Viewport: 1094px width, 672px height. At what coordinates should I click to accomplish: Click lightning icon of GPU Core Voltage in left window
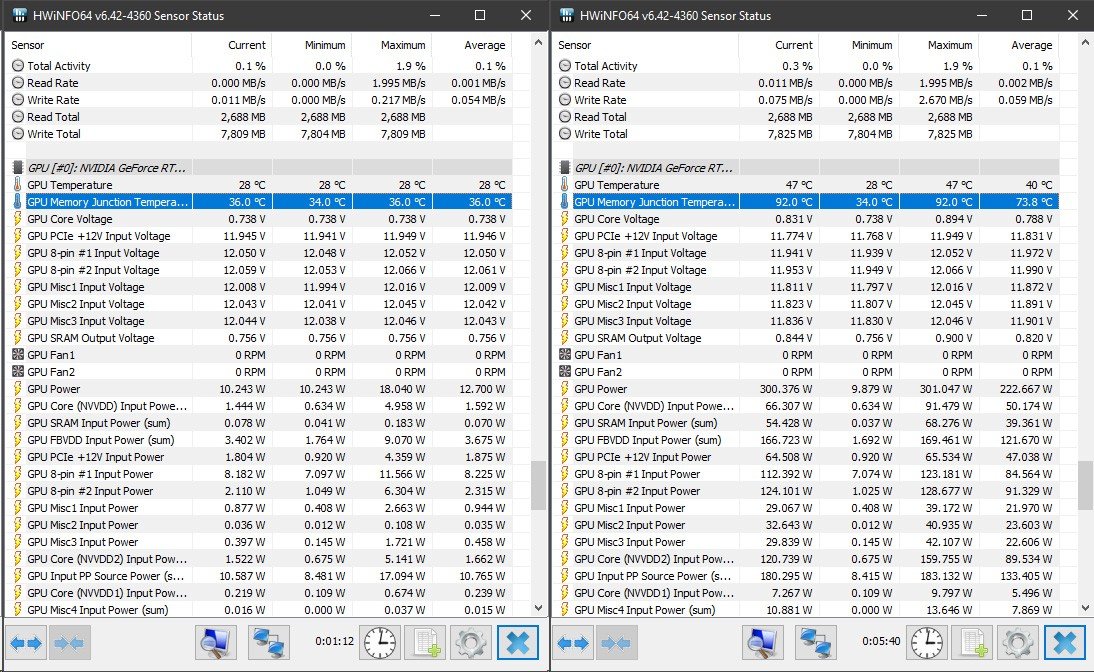coord(17,218)
